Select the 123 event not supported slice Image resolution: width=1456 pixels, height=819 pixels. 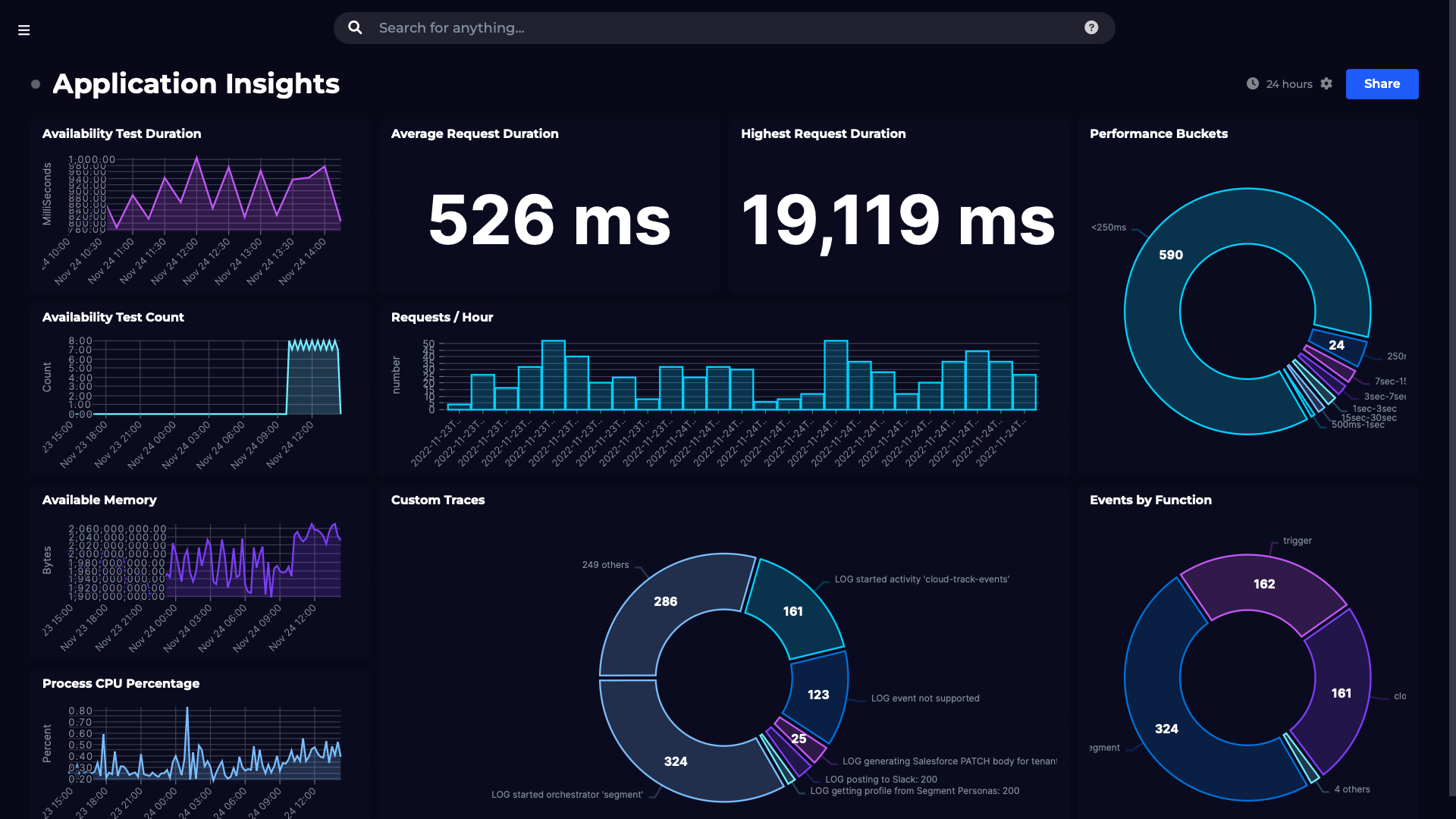(818, 695)
